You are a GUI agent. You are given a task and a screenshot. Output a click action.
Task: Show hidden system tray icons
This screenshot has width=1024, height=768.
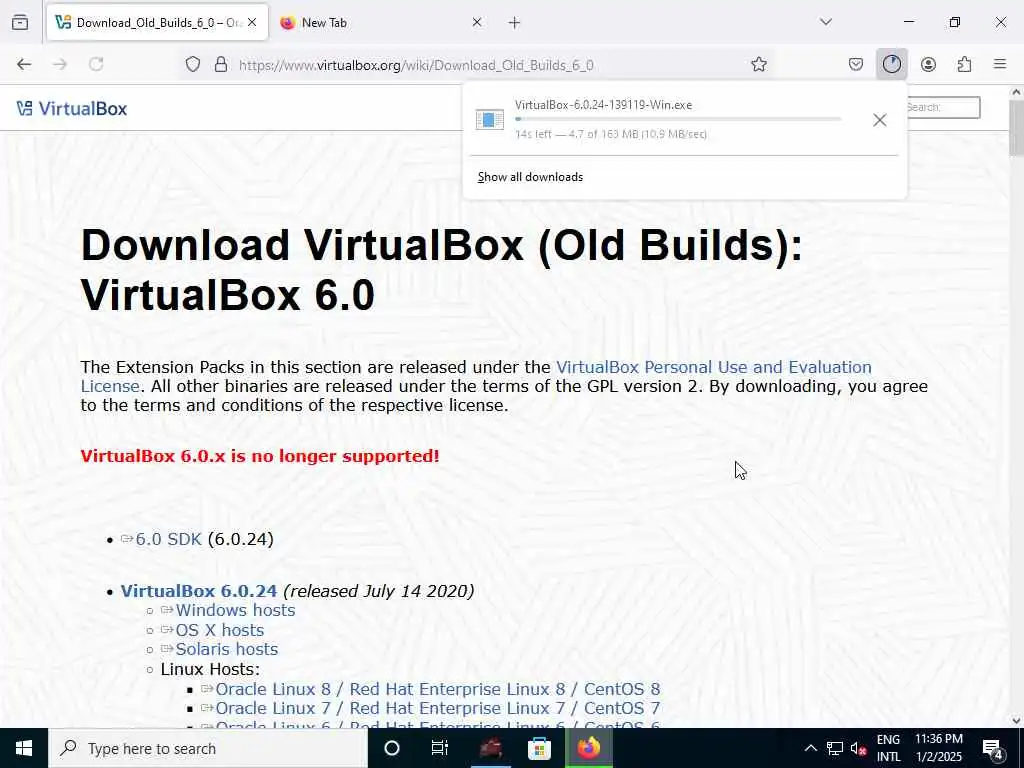click(810, 748)
